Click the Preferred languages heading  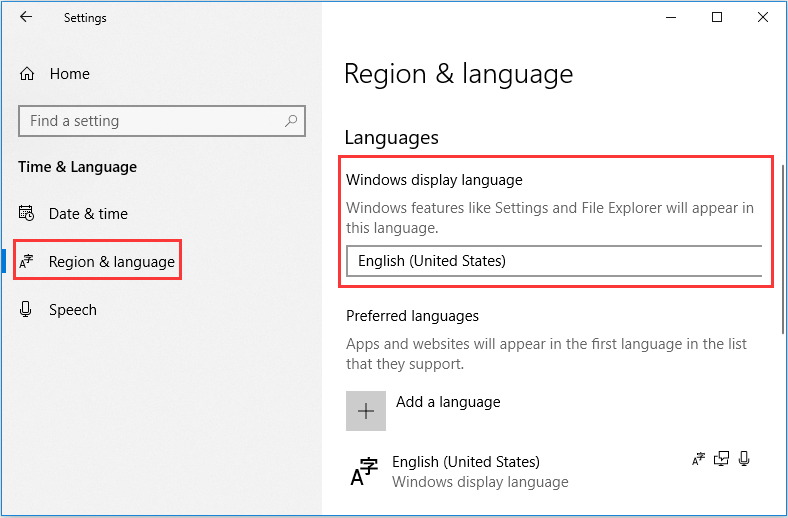(412, 316)
